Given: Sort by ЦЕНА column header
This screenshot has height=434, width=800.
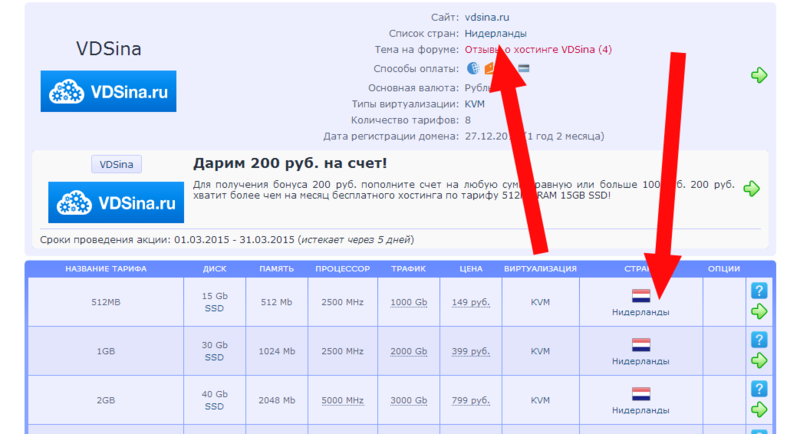Looking at the screenshot, I should (x=471, y=269).
